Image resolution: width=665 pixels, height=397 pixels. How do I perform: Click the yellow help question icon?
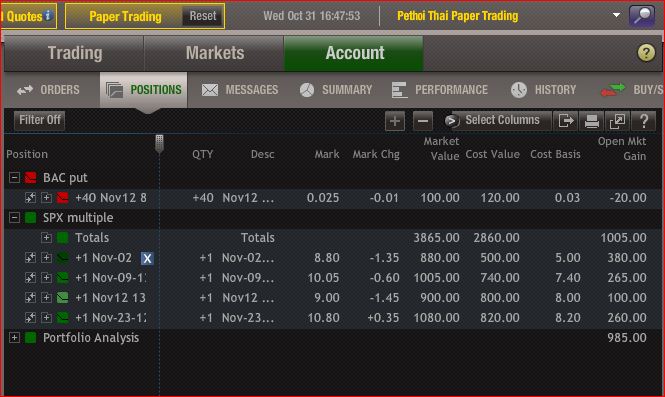pyautogui.click(x=646, y=53)
